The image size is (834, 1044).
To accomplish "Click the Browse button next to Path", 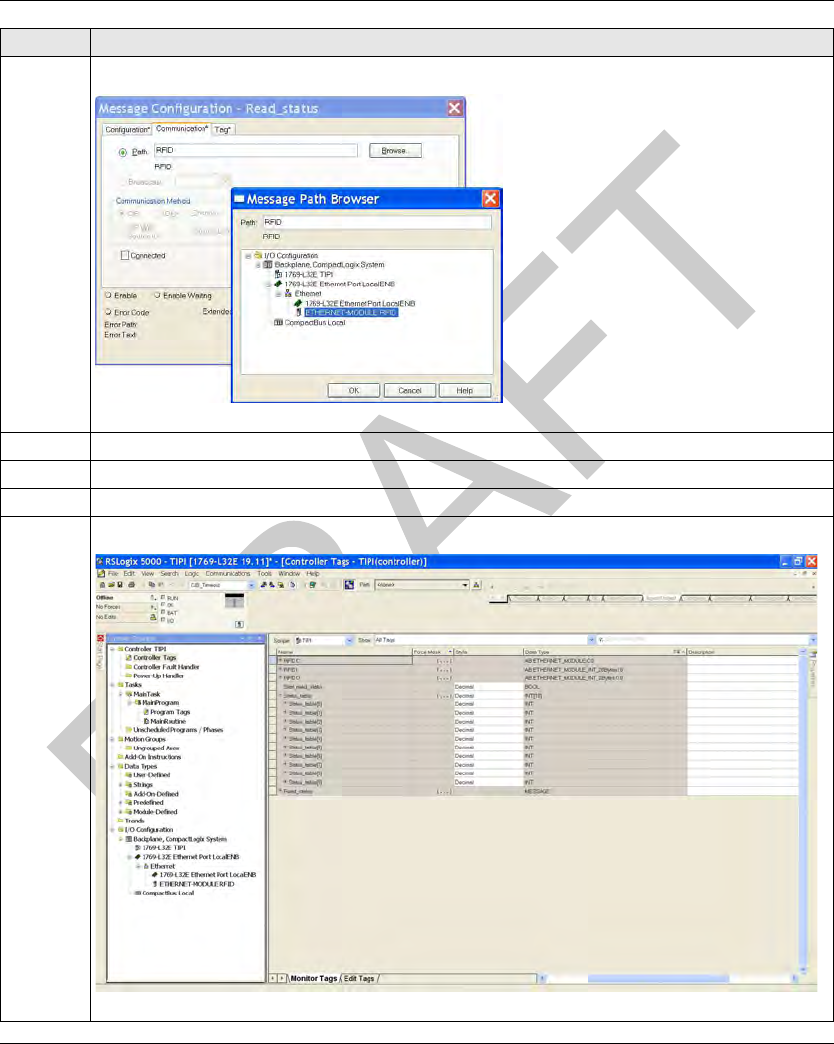I will point(395,151).
